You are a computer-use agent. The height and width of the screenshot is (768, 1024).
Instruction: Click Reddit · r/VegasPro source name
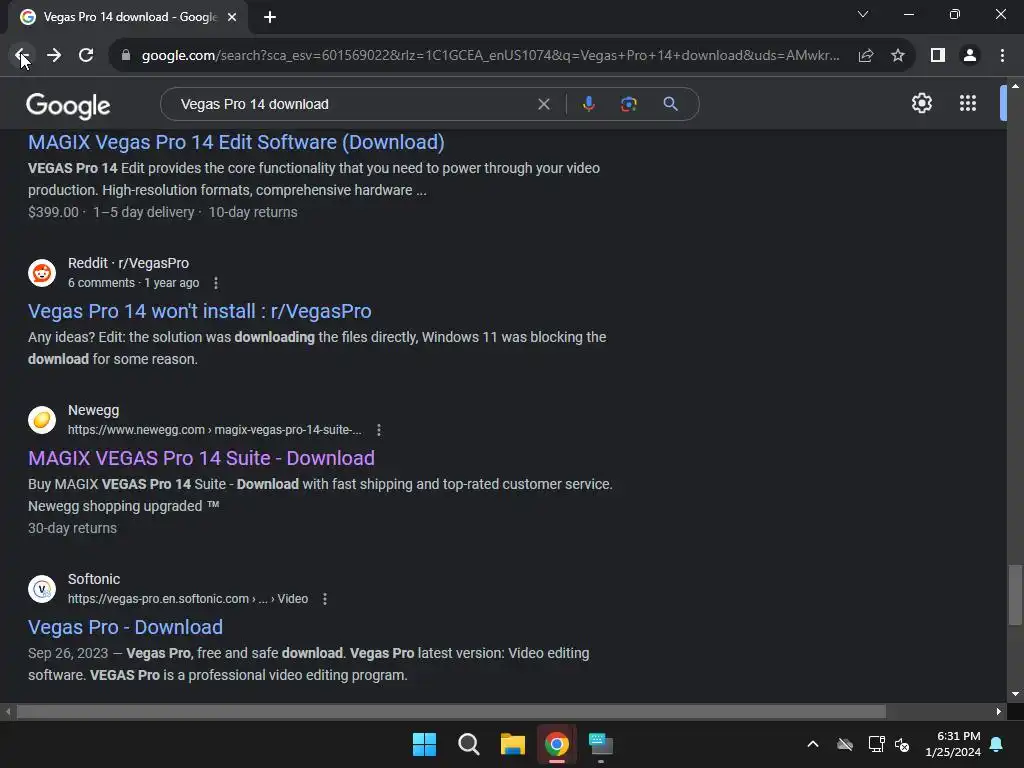point(128,263)
